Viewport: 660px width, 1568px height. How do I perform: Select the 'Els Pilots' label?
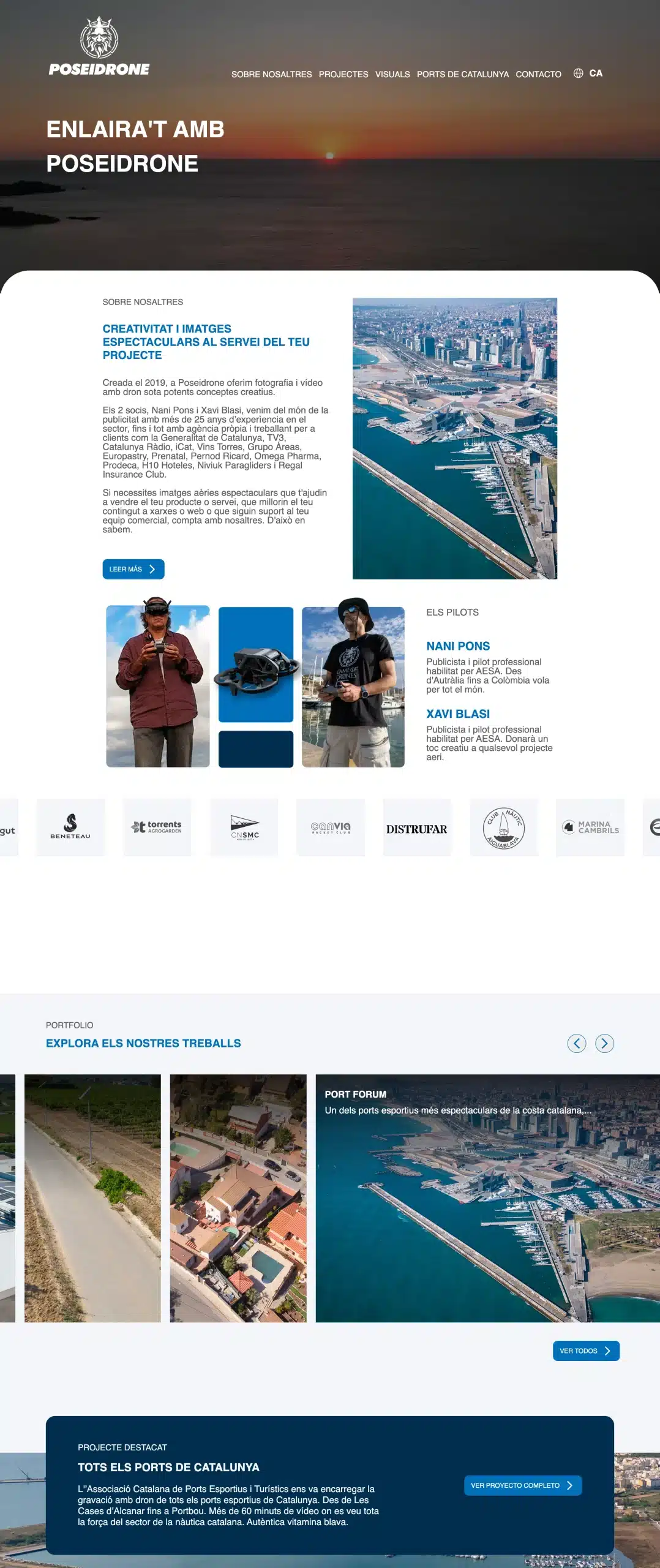pos(452,612)
